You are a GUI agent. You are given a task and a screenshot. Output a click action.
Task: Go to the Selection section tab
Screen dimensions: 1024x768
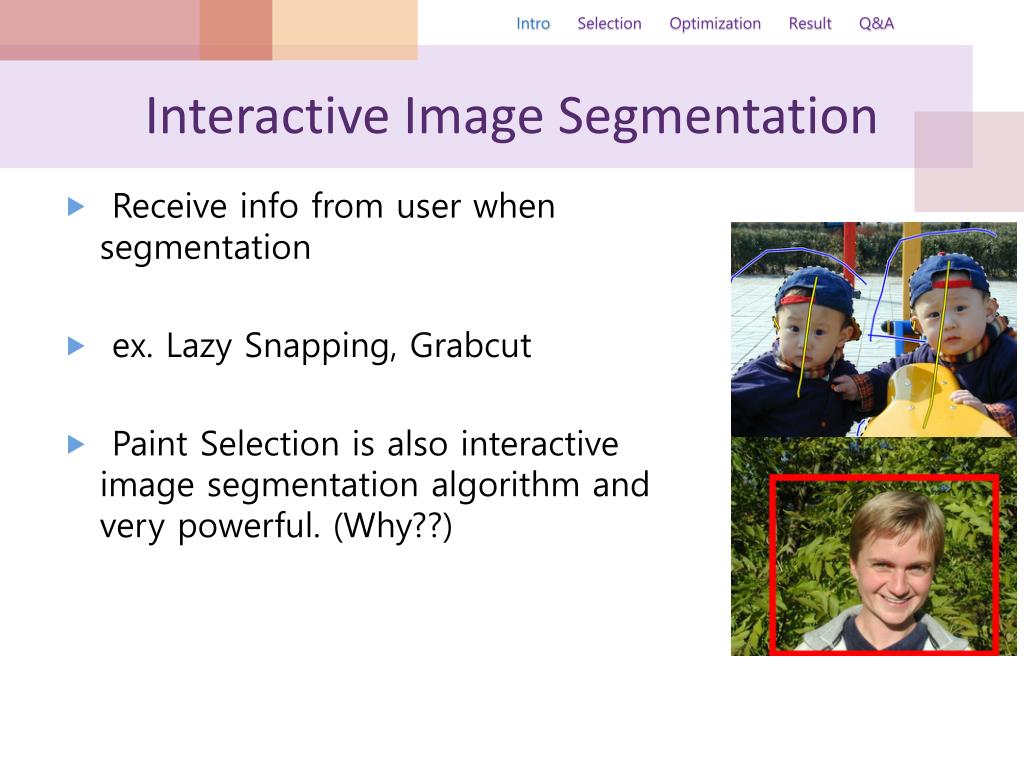609,24
